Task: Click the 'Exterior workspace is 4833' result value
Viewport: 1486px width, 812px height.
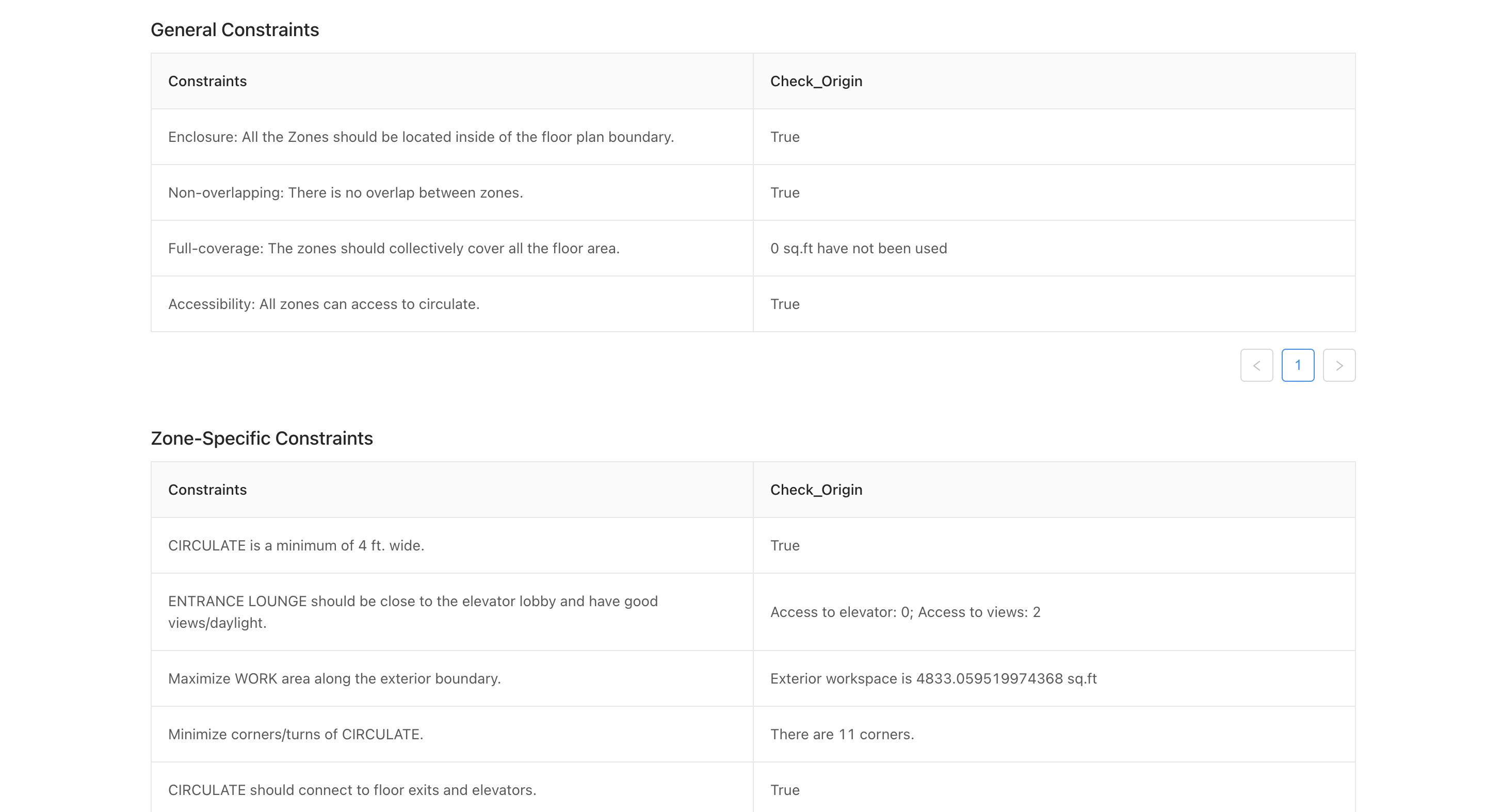Action: 933,679
